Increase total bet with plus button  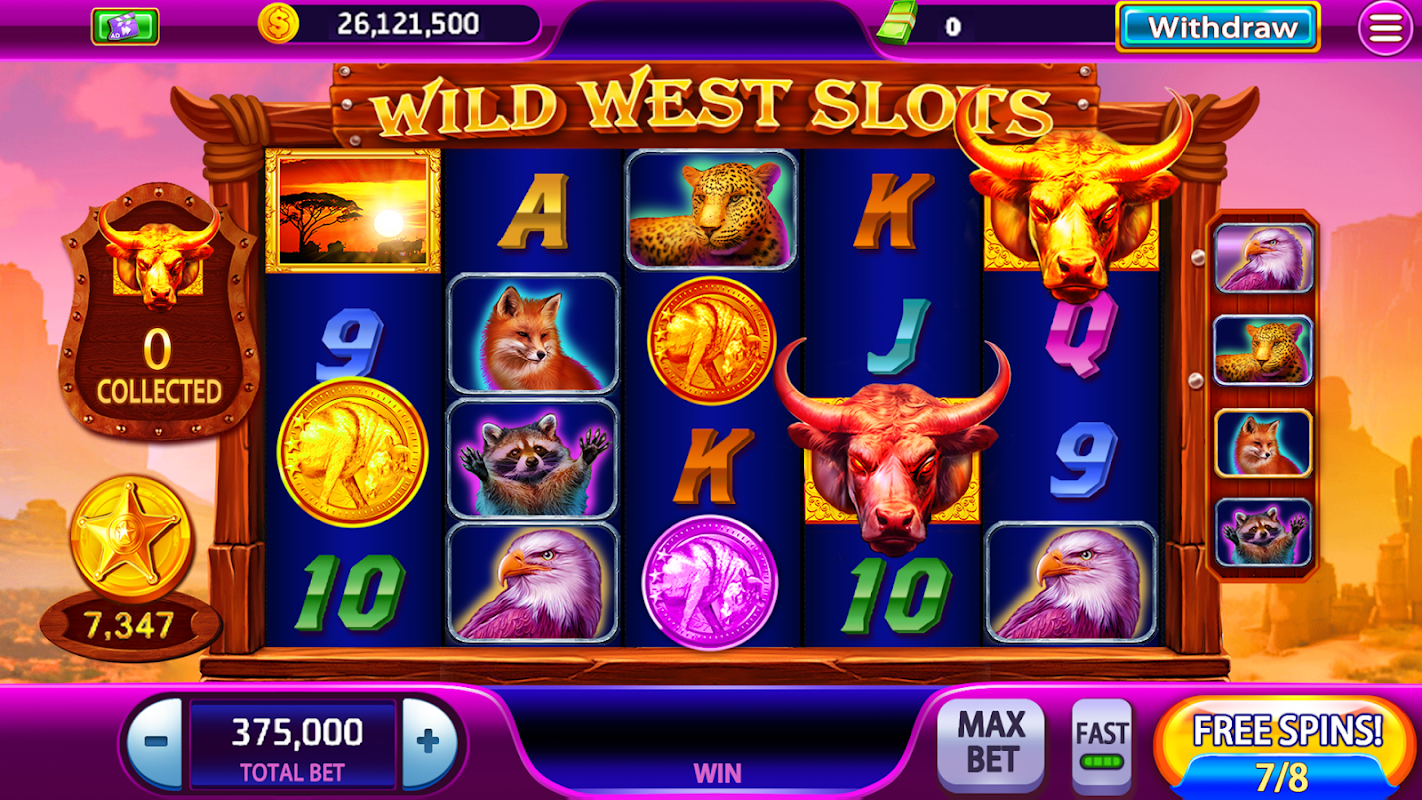428,742
